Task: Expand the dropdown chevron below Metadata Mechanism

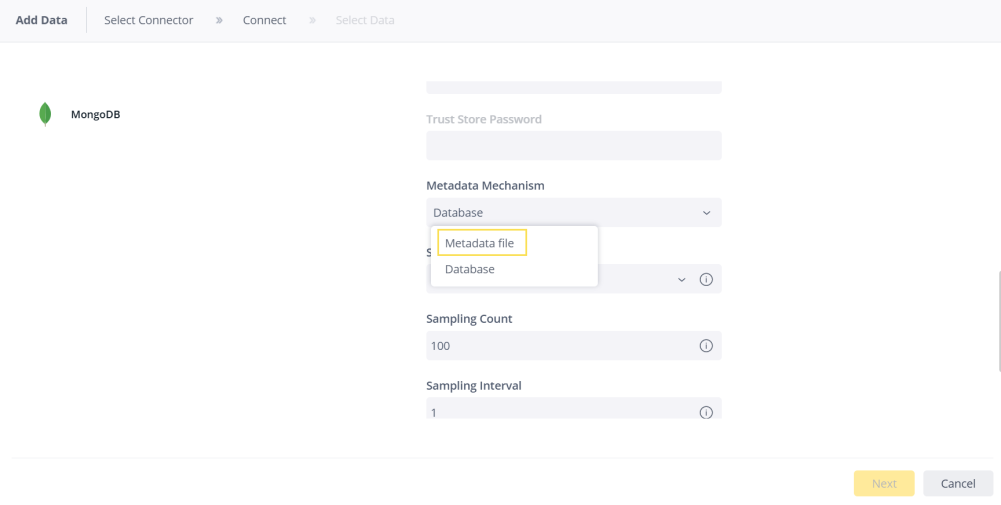Action: pos(681,280)
